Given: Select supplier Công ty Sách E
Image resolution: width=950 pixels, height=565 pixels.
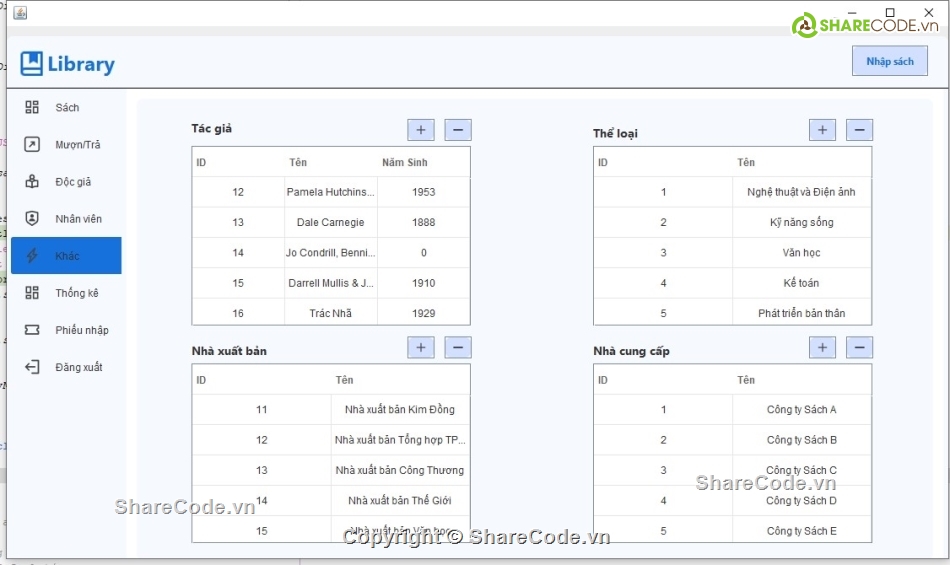Looking at the screenshot, I should point(732,530).
